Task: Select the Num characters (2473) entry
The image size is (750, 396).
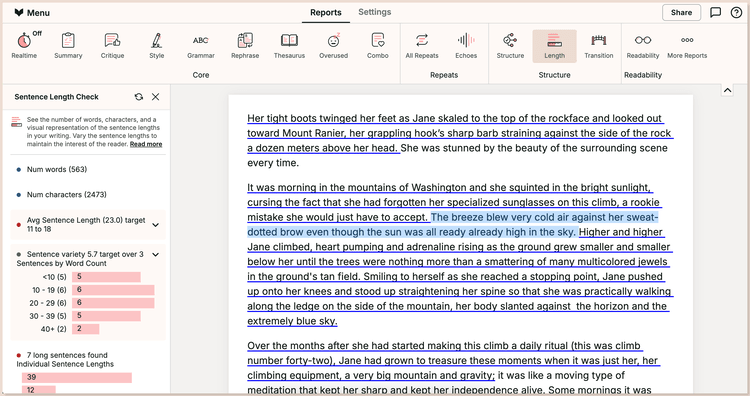Action: pyautogui.click(x=66, y=195)
